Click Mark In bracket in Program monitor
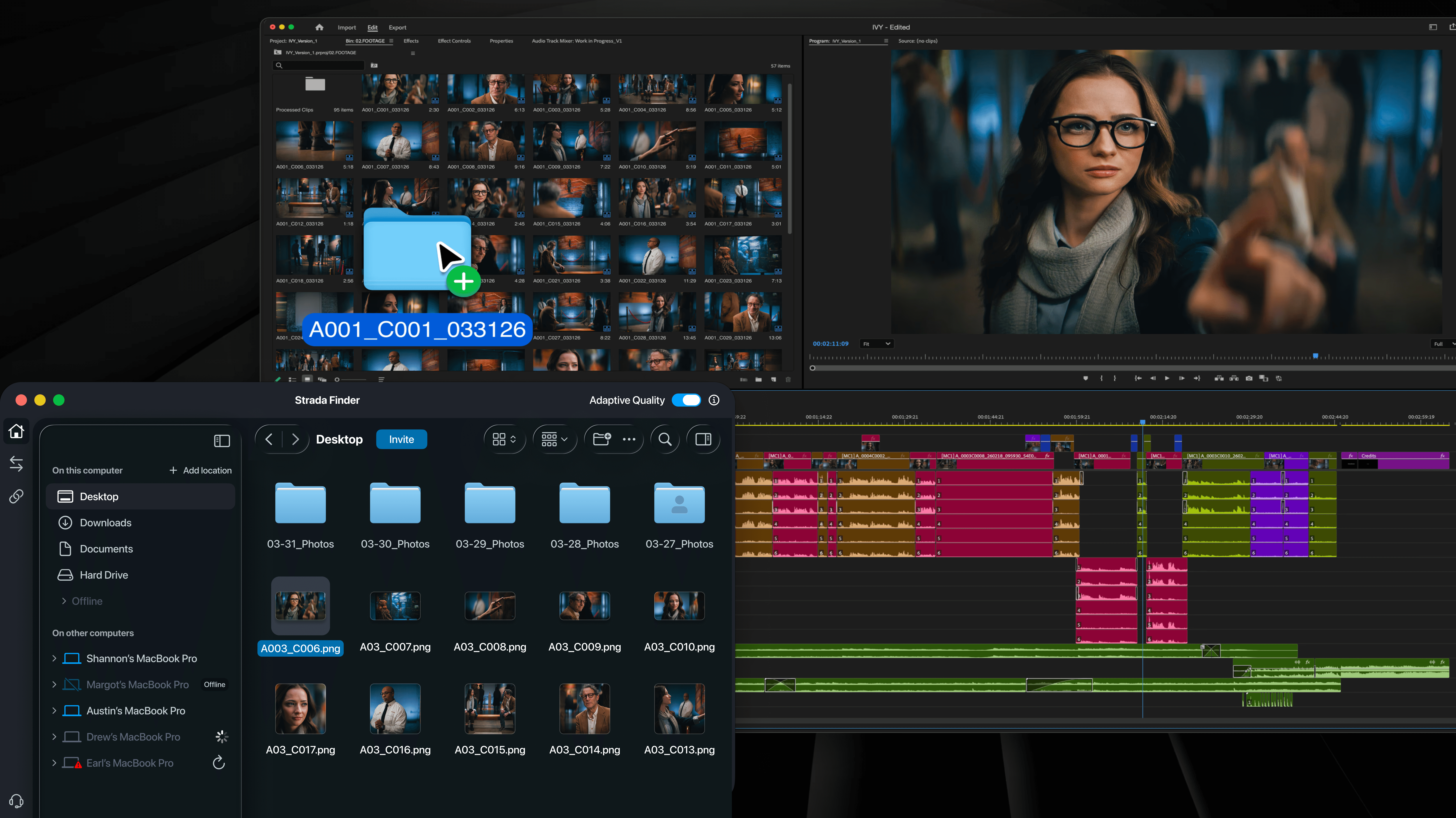The width and height of the screenshot is (1456, 818). click(x=1102, y=378)
